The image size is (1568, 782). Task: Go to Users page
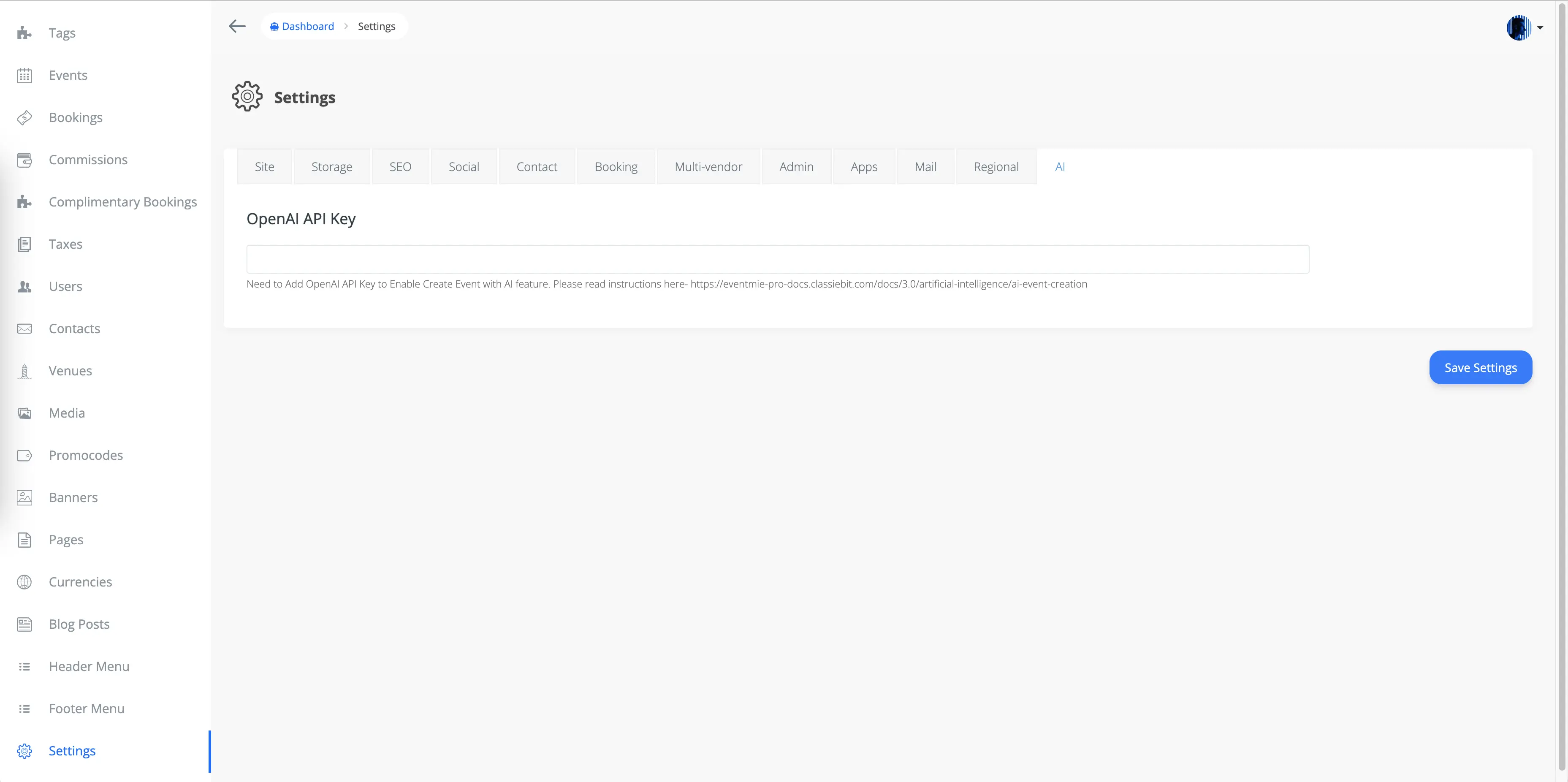[x=66, y=287]
